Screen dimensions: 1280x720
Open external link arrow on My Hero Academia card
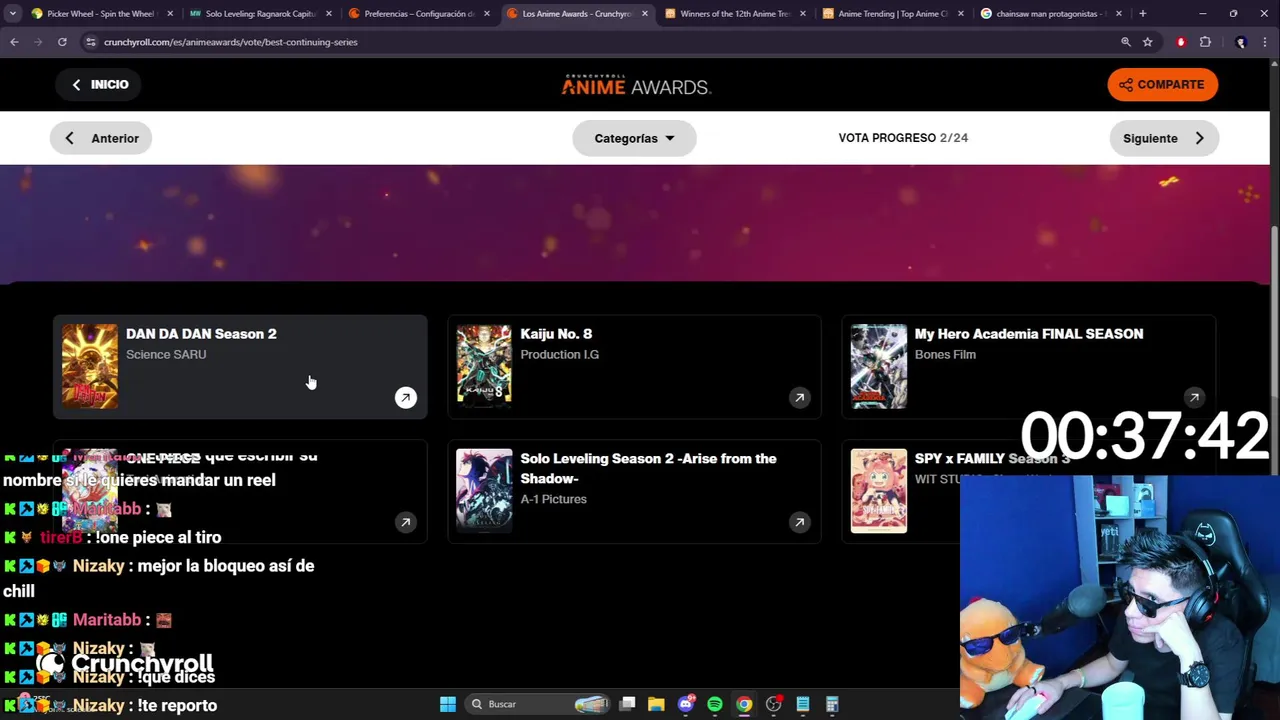click(1194, 398)
